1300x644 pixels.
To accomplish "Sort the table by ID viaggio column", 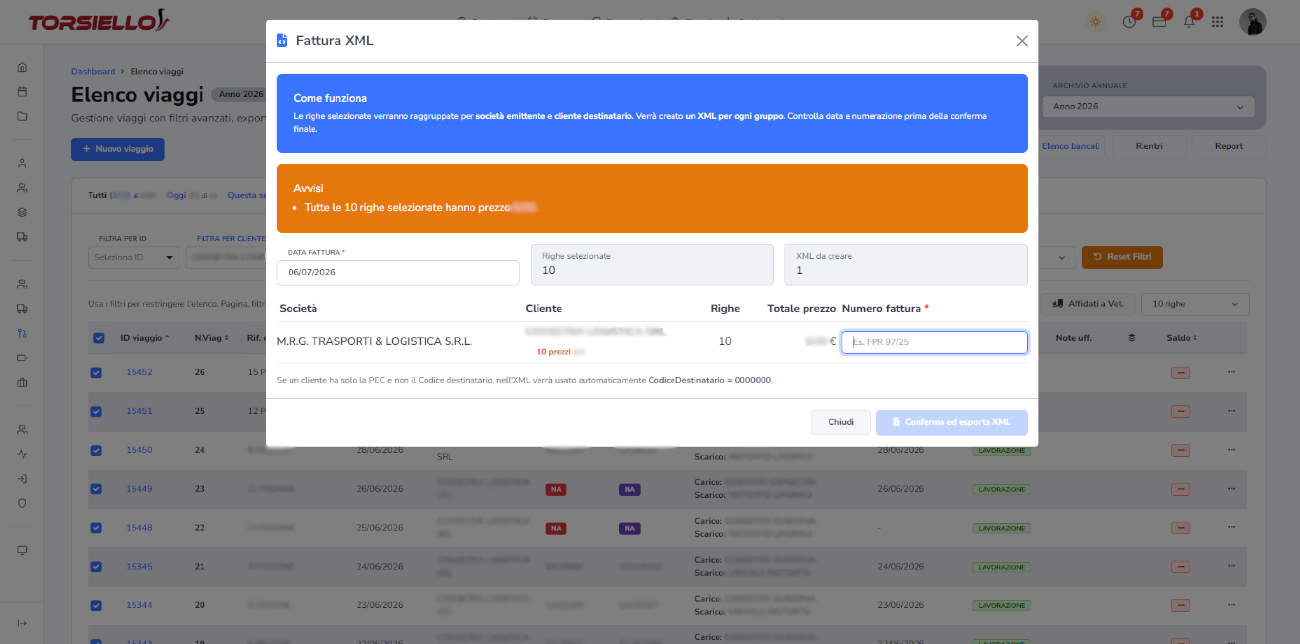I will (x=145, y=338).
